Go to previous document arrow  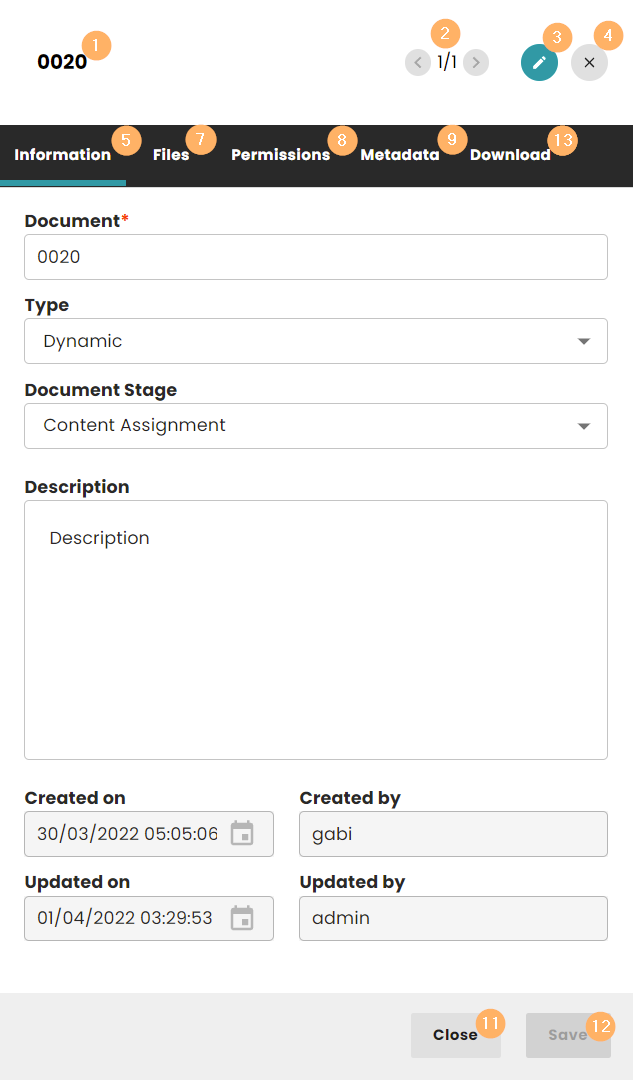(x=417, y=63)
